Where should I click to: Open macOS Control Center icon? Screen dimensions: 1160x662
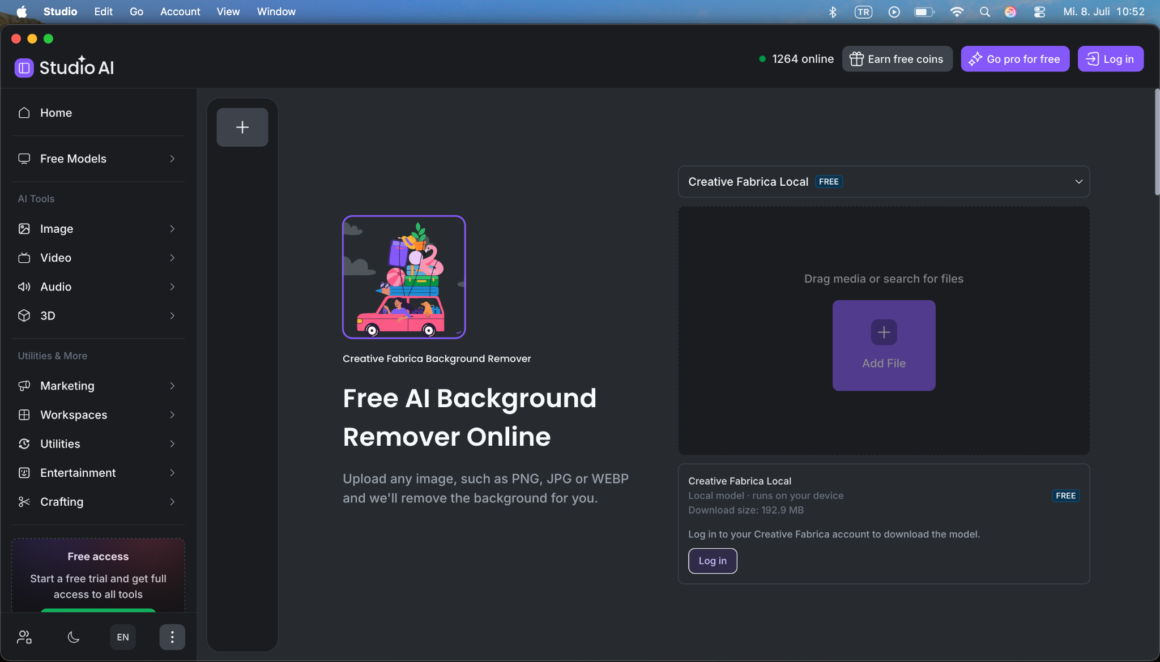(x=1039, y=12)
